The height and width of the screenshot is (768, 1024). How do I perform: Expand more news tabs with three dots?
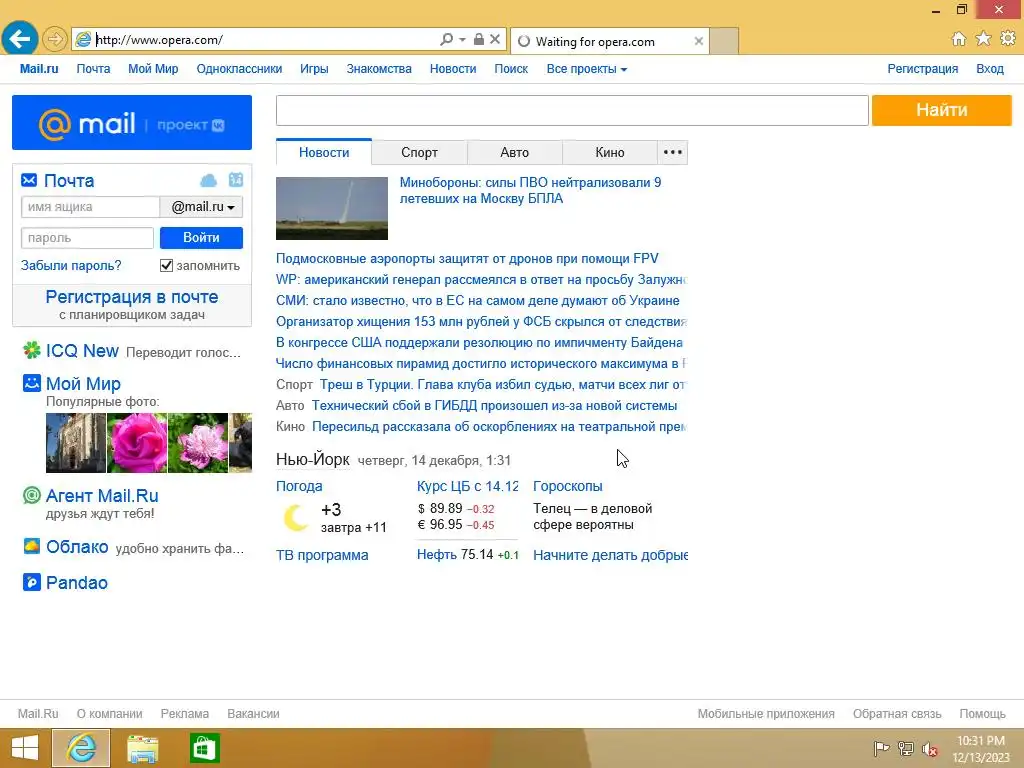(x=673, y=152)
